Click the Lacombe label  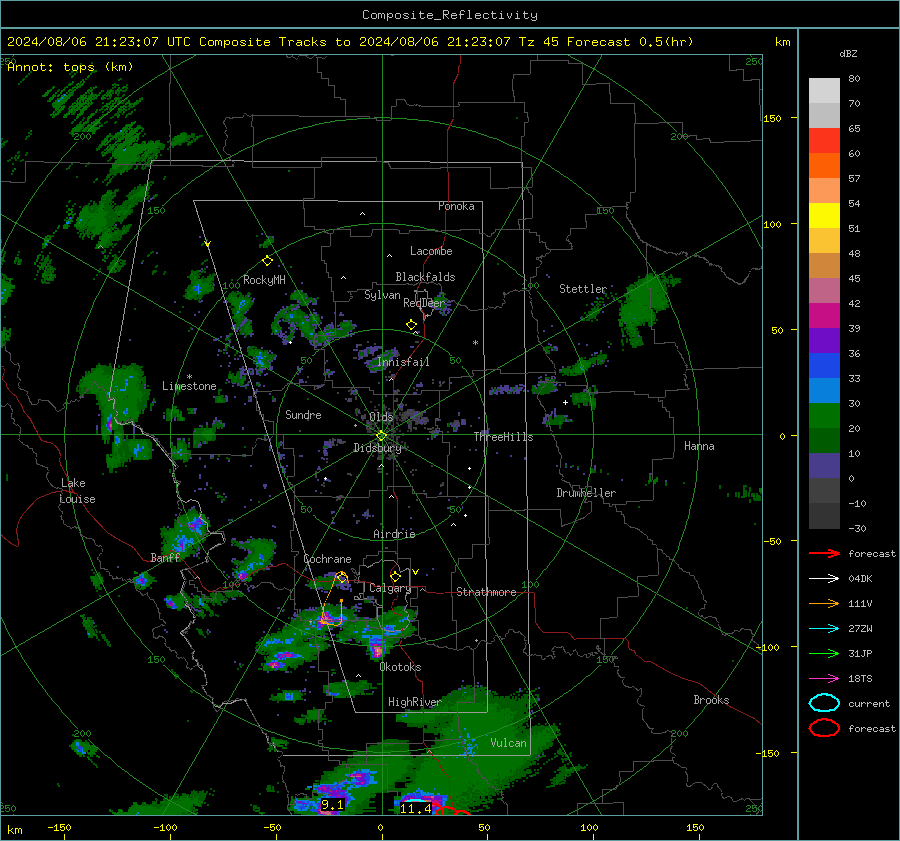431,251
